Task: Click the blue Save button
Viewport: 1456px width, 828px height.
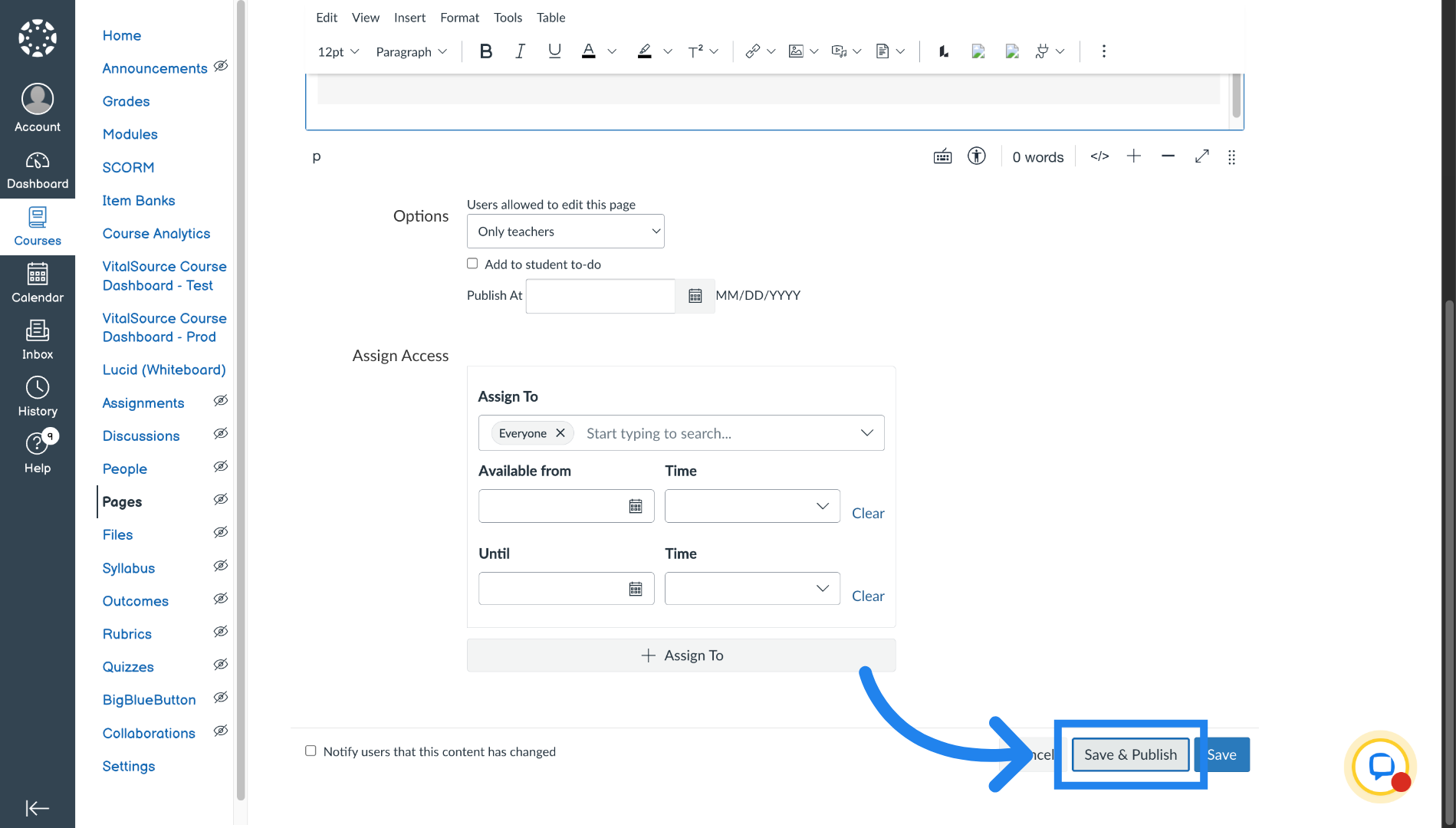Action: pos(1223,754)
